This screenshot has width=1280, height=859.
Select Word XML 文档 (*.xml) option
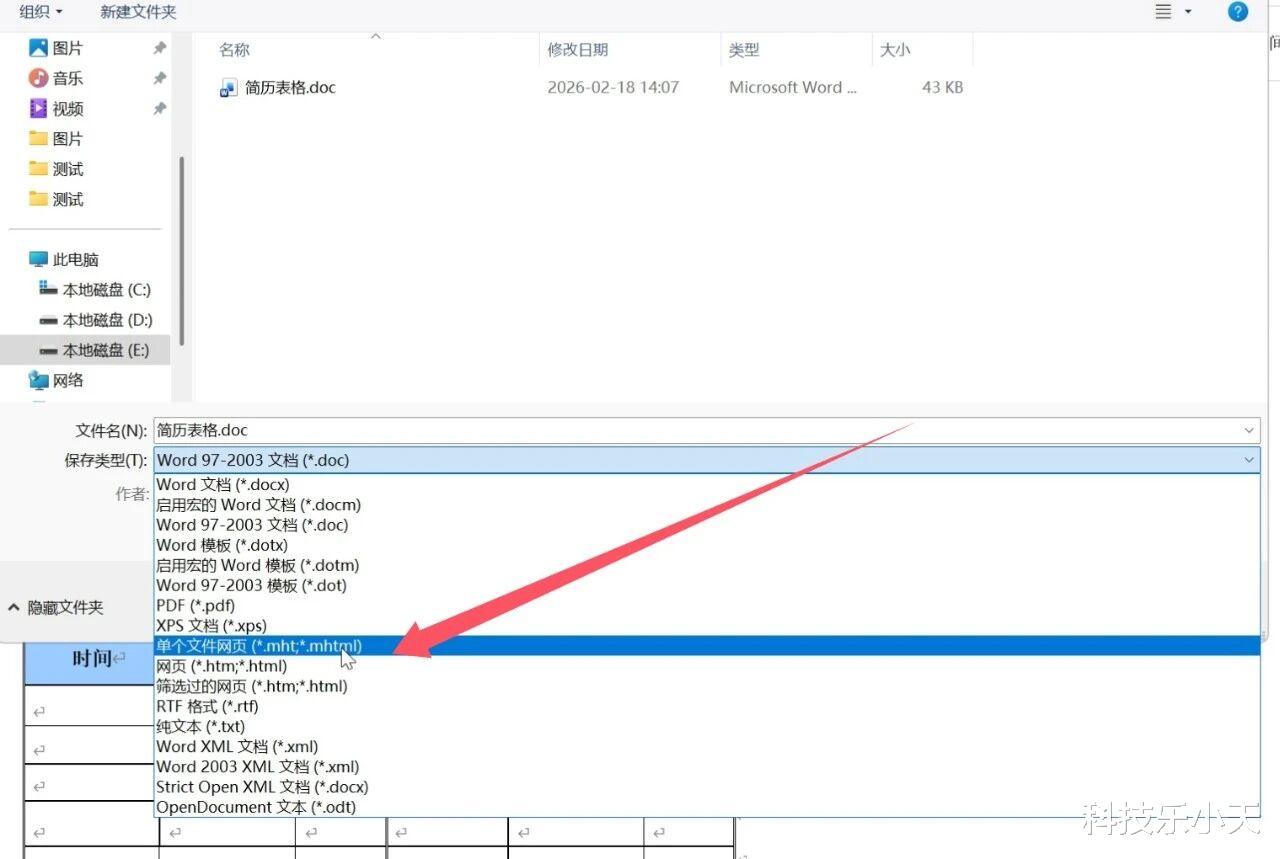click(707, 746)
